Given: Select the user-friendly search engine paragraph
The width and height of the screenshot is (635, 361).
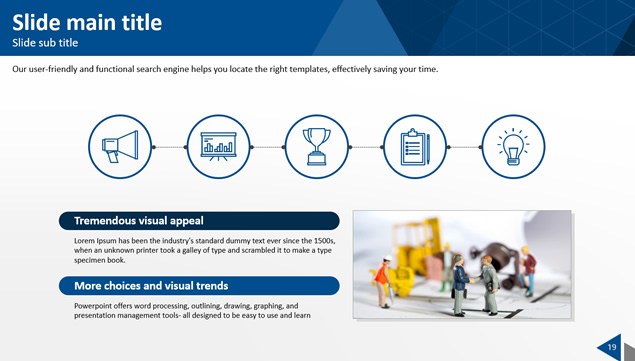Looking at the screenshot, I should 225,69.
